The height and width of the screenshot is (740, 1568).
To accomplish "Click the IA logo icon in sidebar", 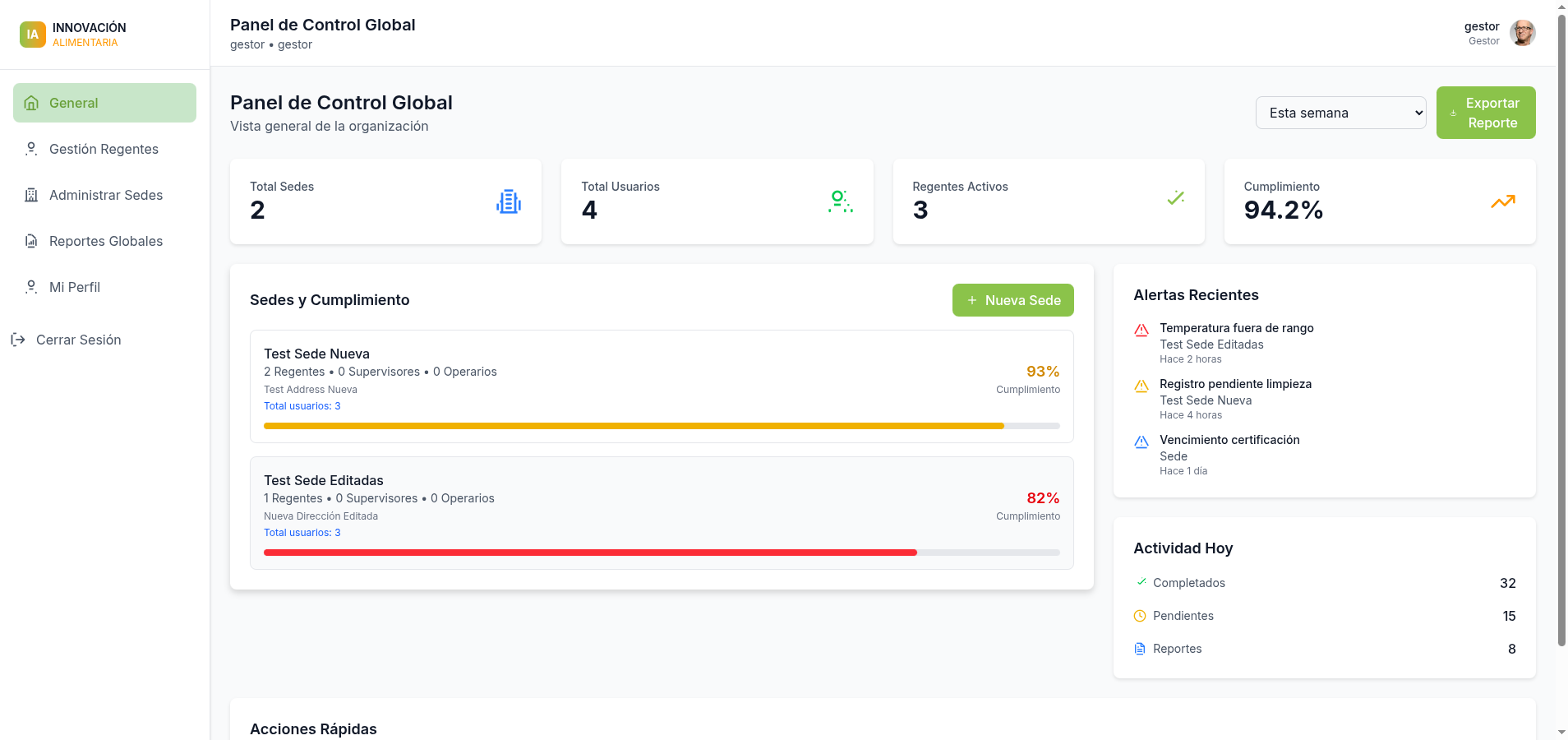I will pyautogui.click(x=32, y=35).
